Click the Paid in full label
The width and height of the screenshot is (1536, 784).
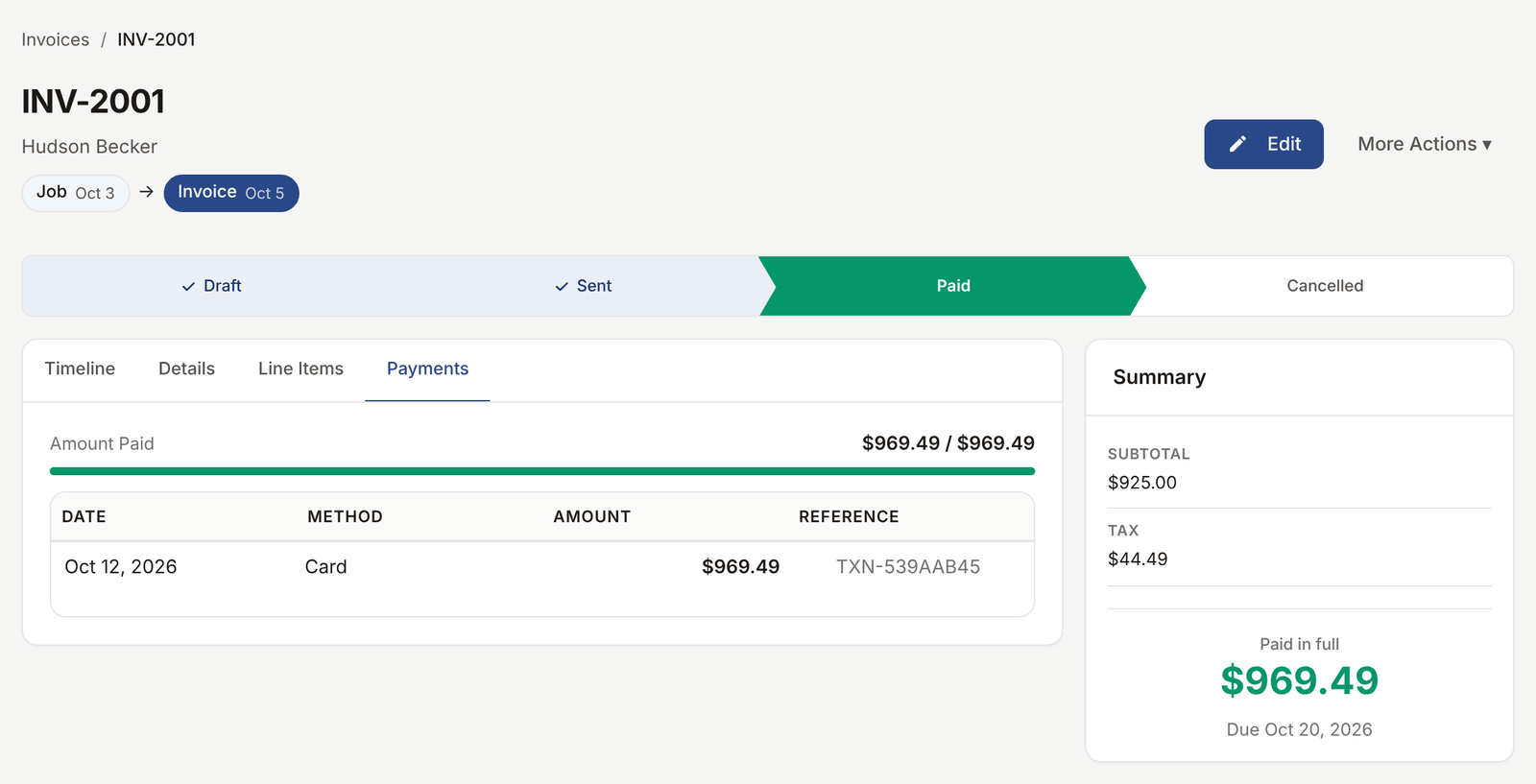click(x=1300, y=644)
